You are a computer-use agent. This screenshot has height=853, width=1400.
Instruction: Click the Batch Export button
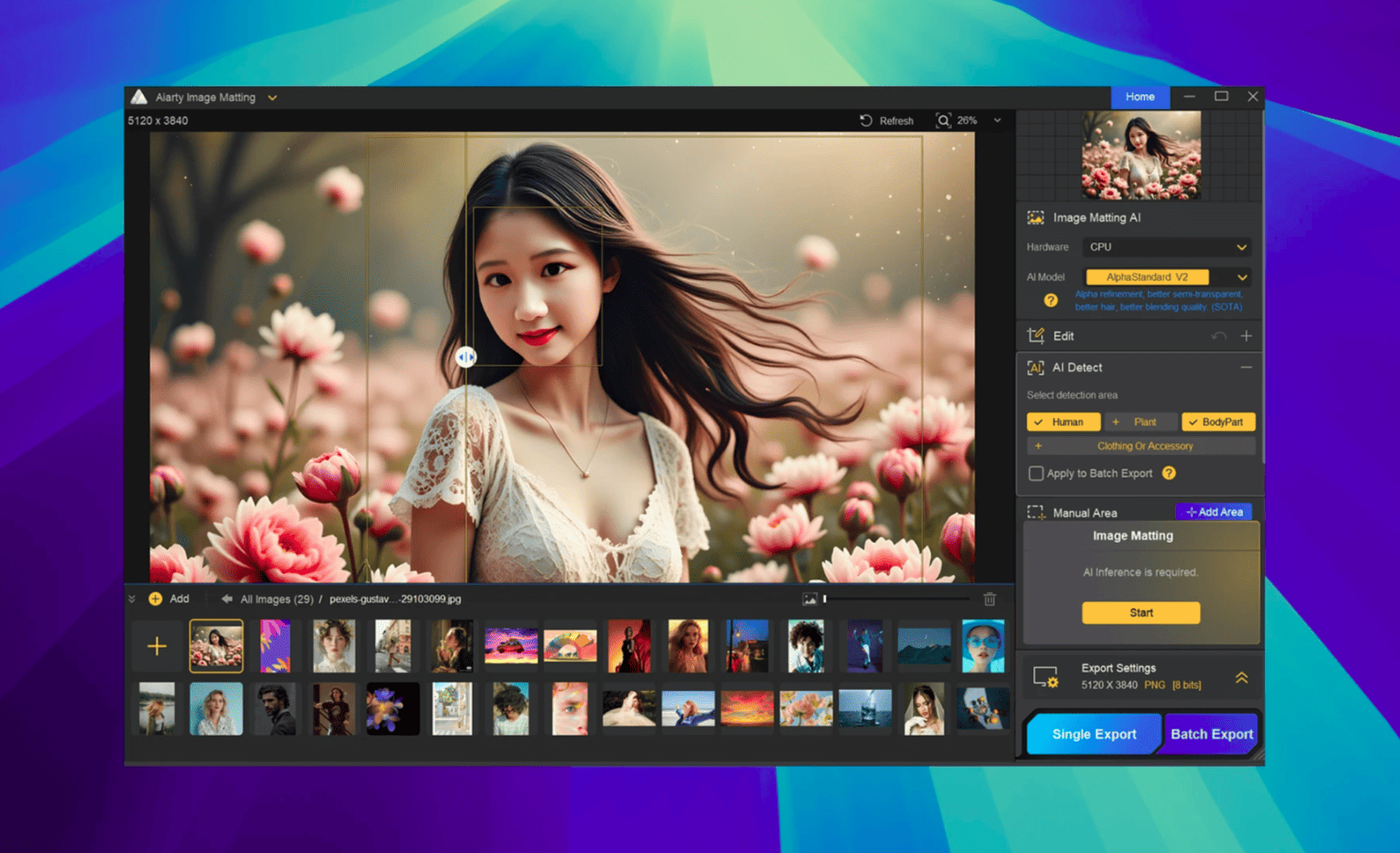[1211, 734]
